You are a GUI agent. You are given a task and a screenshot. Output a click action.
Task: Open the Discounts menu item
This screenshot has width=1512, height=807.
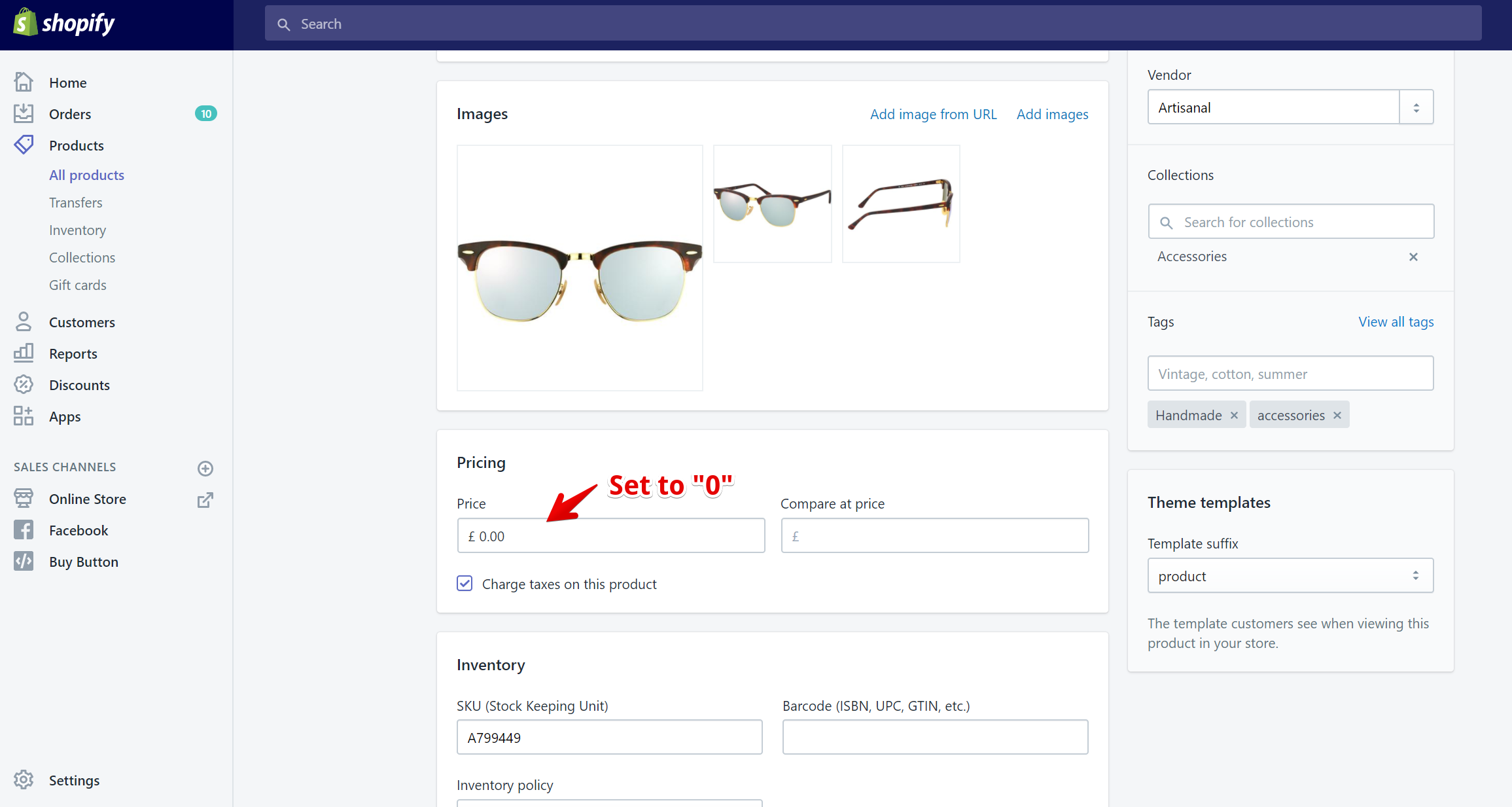(x=79, y=385)
